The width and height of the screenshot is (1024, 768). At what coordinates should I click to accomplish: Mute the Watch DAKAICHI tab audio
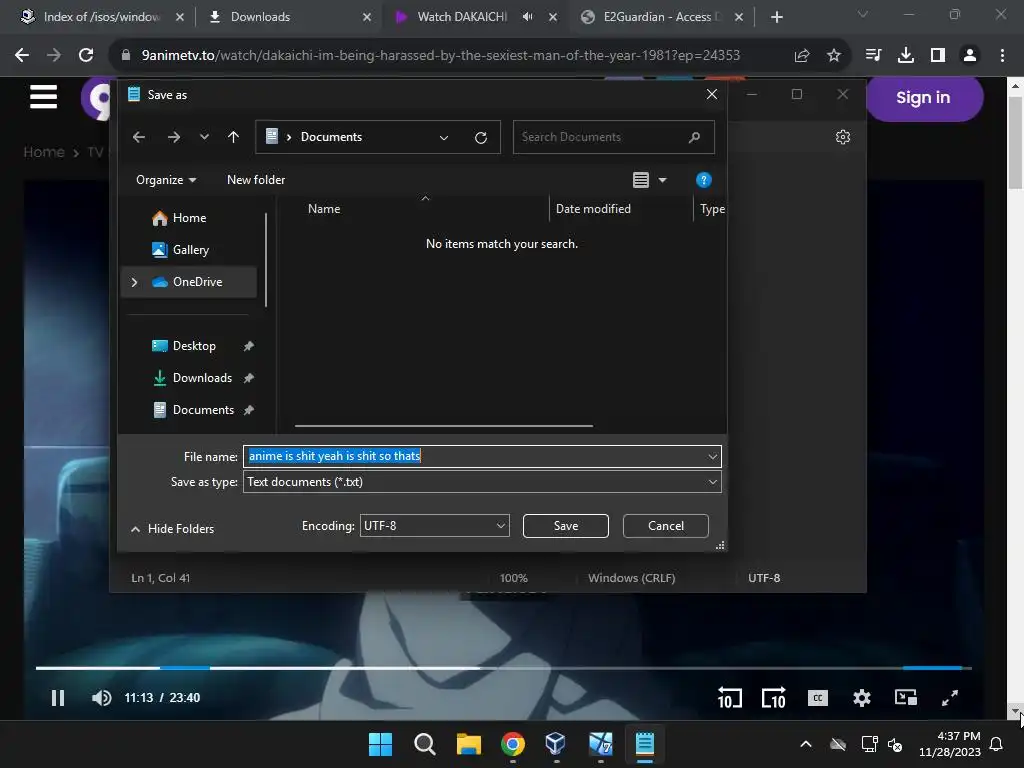point(528,17)
